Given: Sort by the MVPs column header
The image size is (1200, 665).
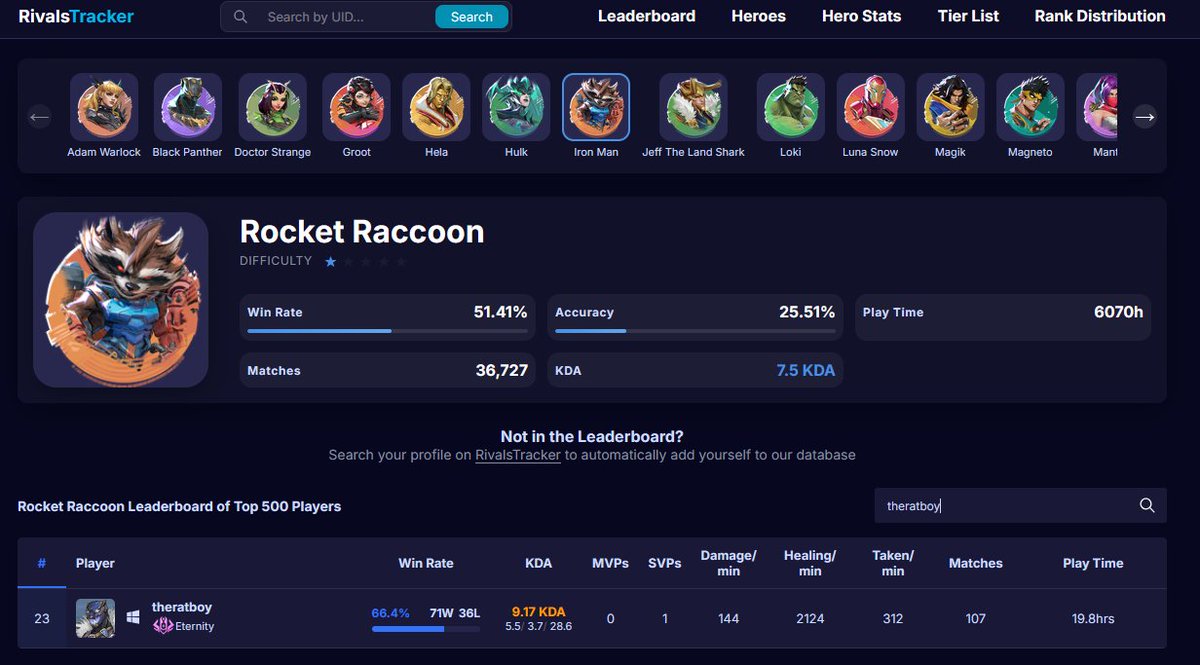Looking at the screenshot, I should pyautogui.click(x=610, y=563).
